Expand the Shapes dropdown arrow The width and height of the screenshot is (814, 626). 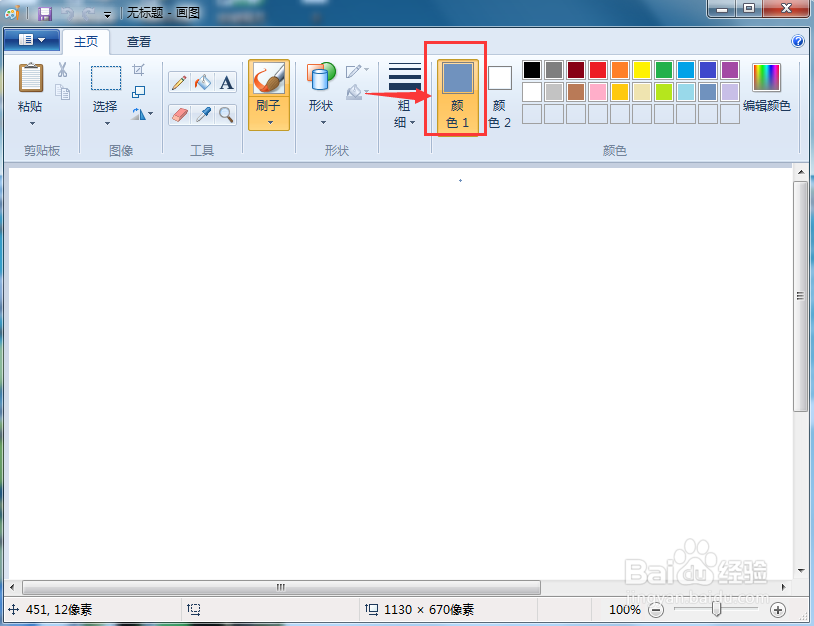click(x=323, y=123)
